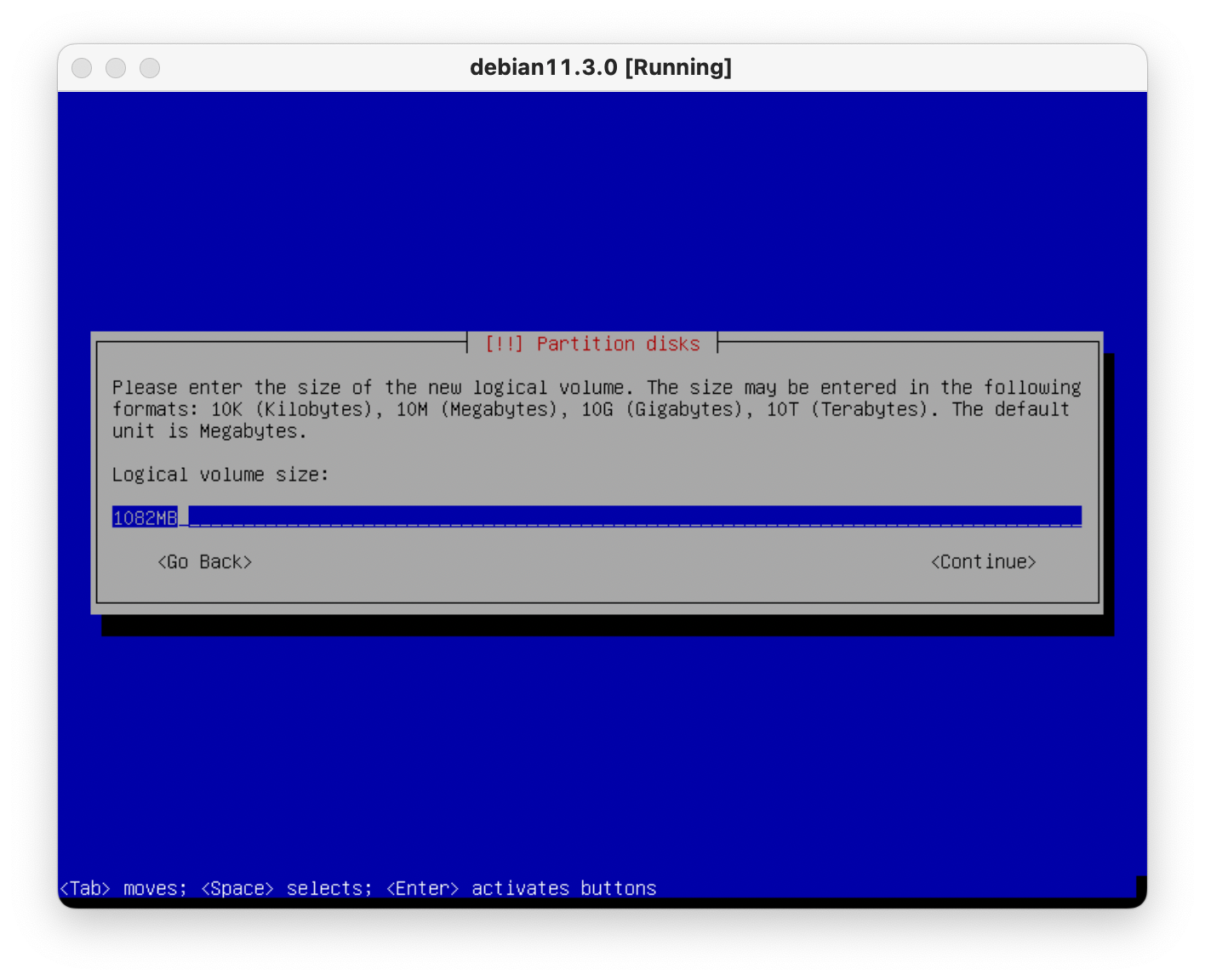
Task: Click the Continue button
Action: click(x=983, y=562)
